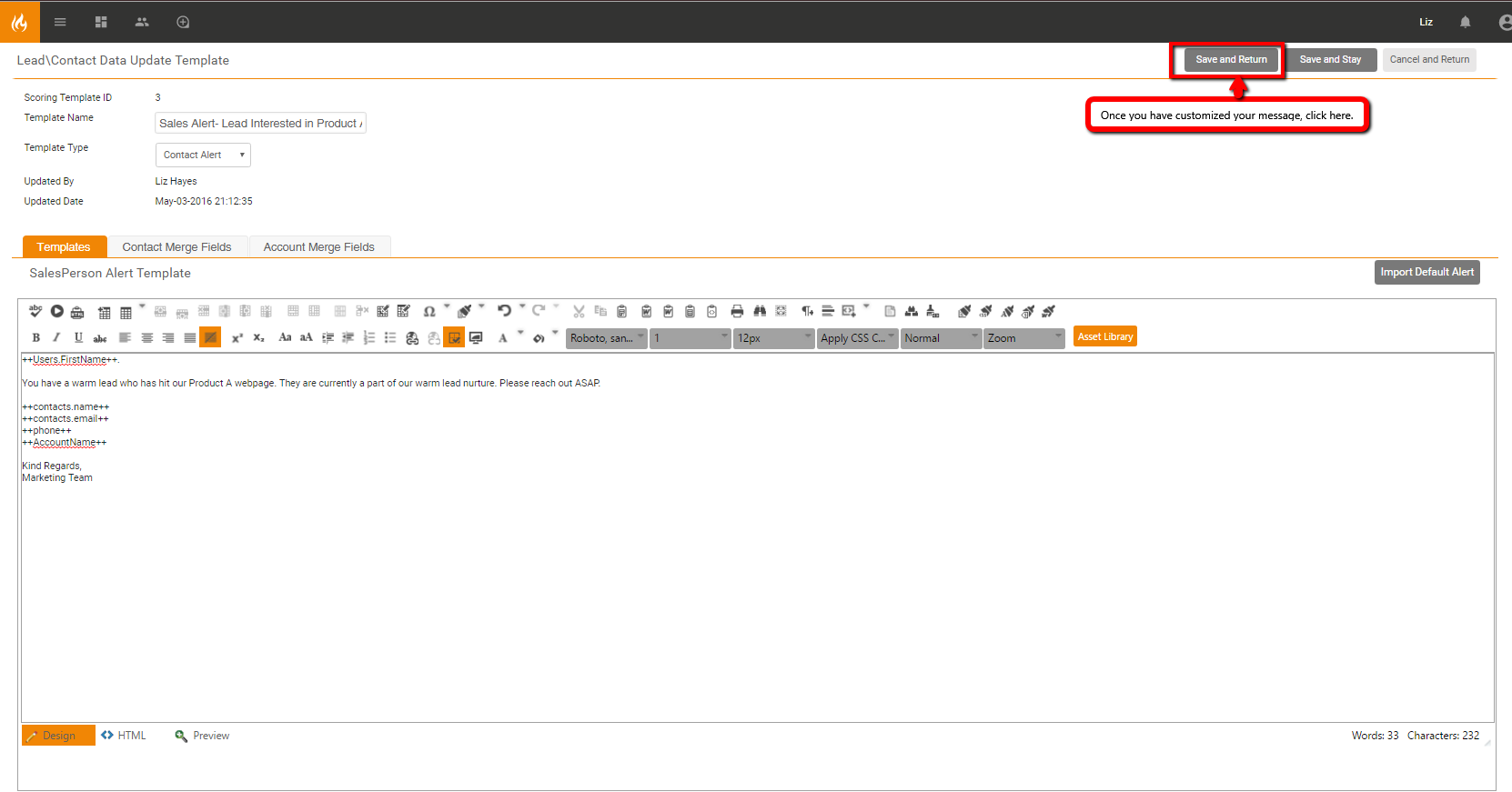Open the Apply CSS Class dropdown

coord(858,338)
